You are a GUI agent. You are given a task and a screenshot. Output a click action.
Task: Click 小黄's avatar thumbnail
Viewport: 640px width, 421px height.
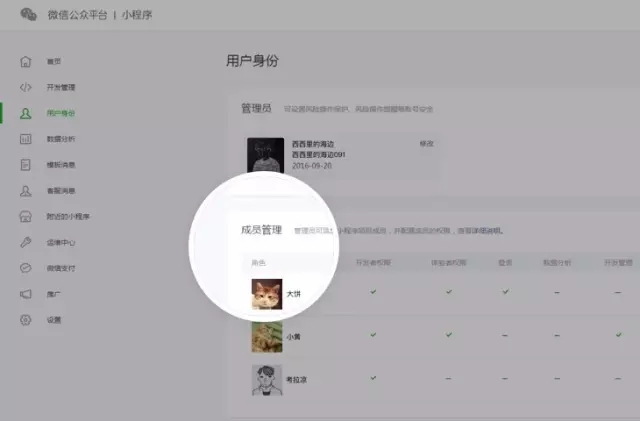tap(267, 337)
